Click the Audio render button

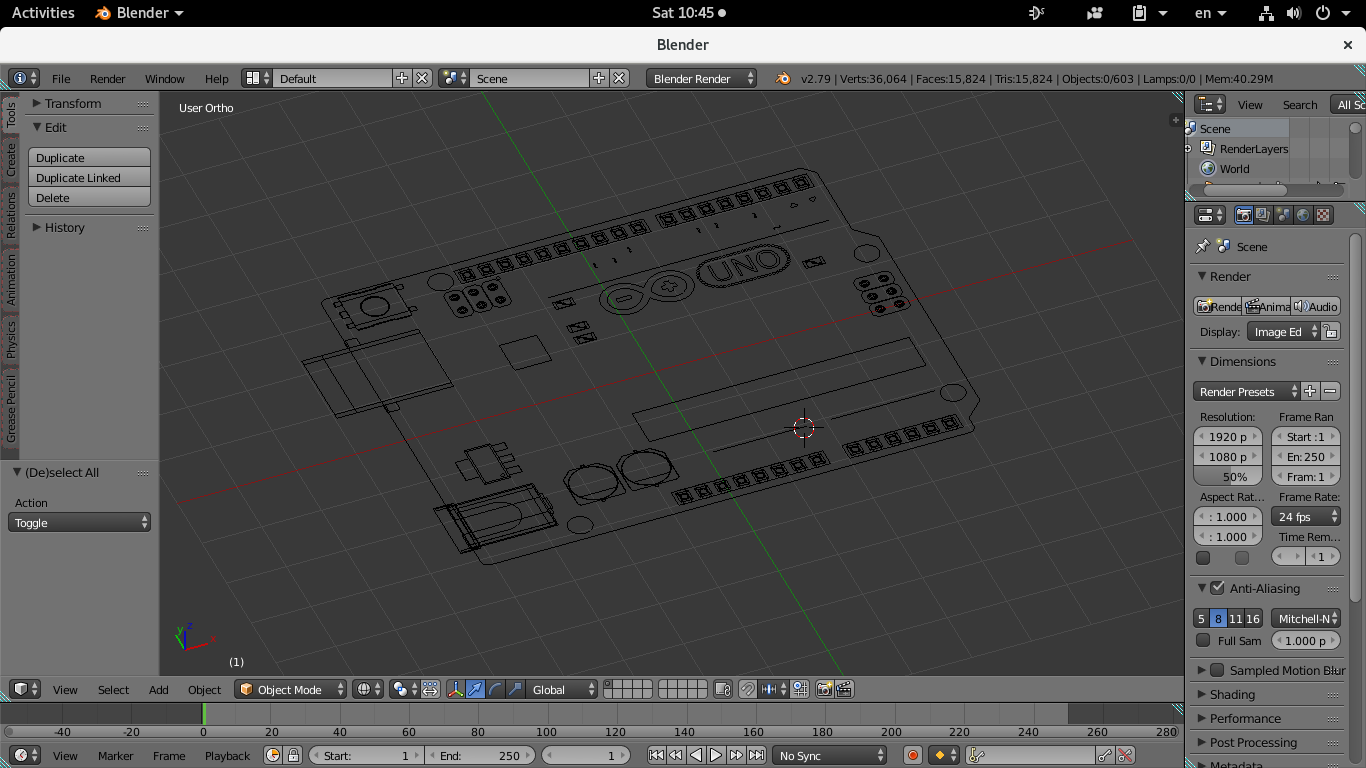coord(1315,306)
